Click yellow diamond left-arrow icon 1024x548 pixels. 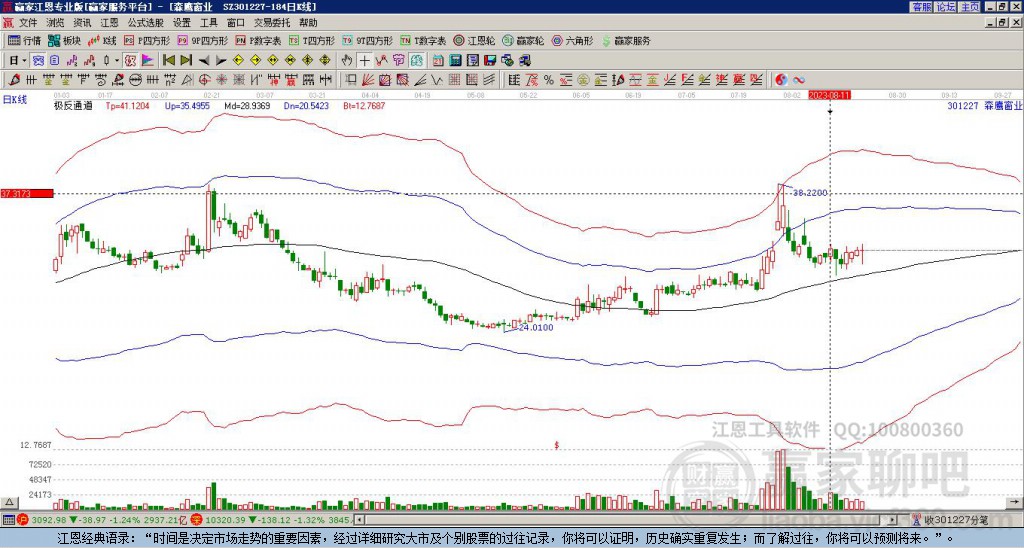click(x=238, y=61)
